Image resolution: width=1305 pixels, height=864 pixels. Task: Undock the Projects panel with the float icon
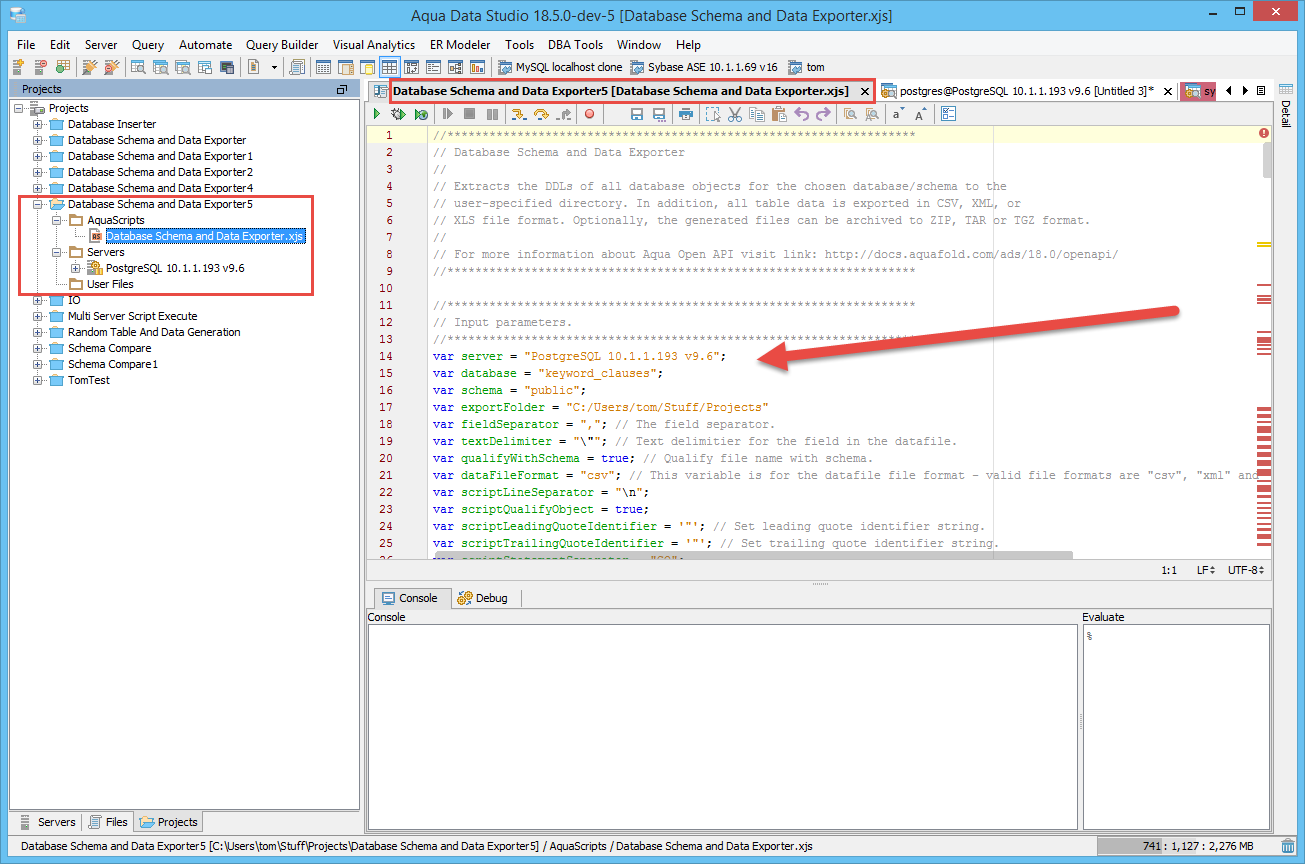pos(342,89)
